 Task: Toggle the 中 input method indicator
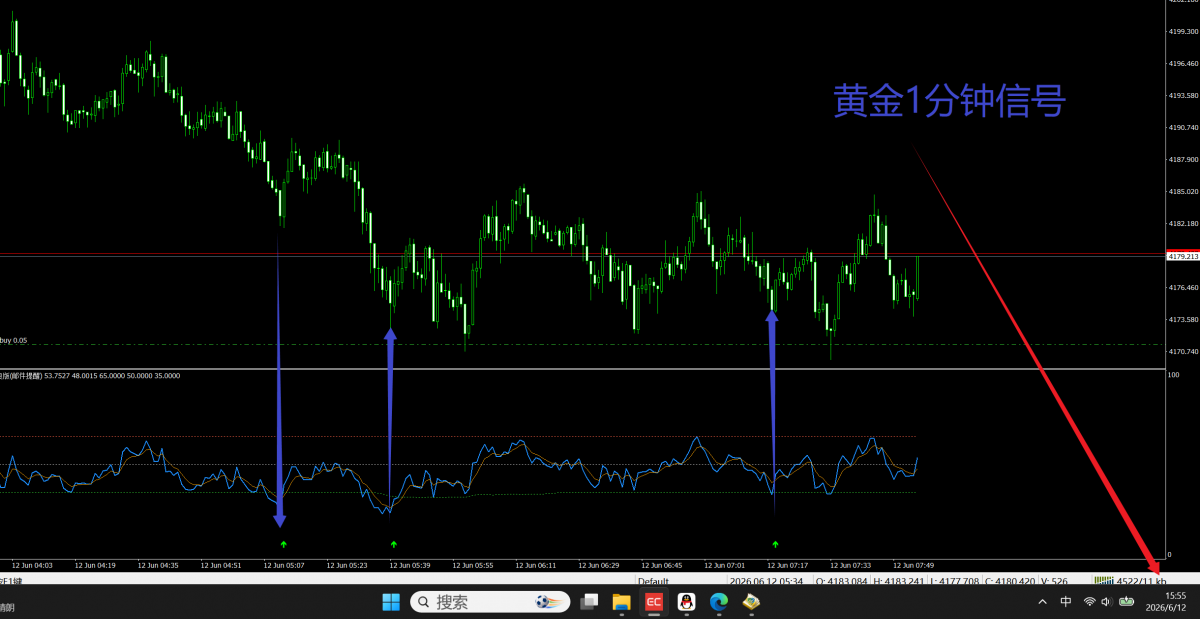[x=1066, y=602]
